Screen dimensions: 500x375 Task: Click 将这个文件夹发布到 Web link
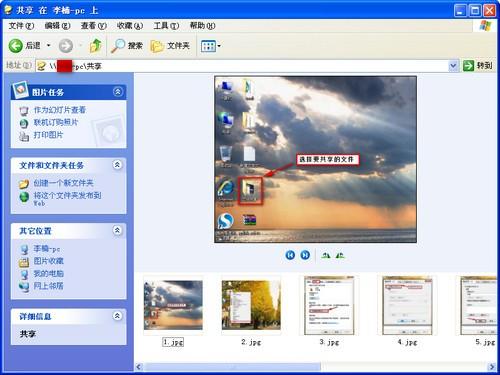[x=67, y=199]
